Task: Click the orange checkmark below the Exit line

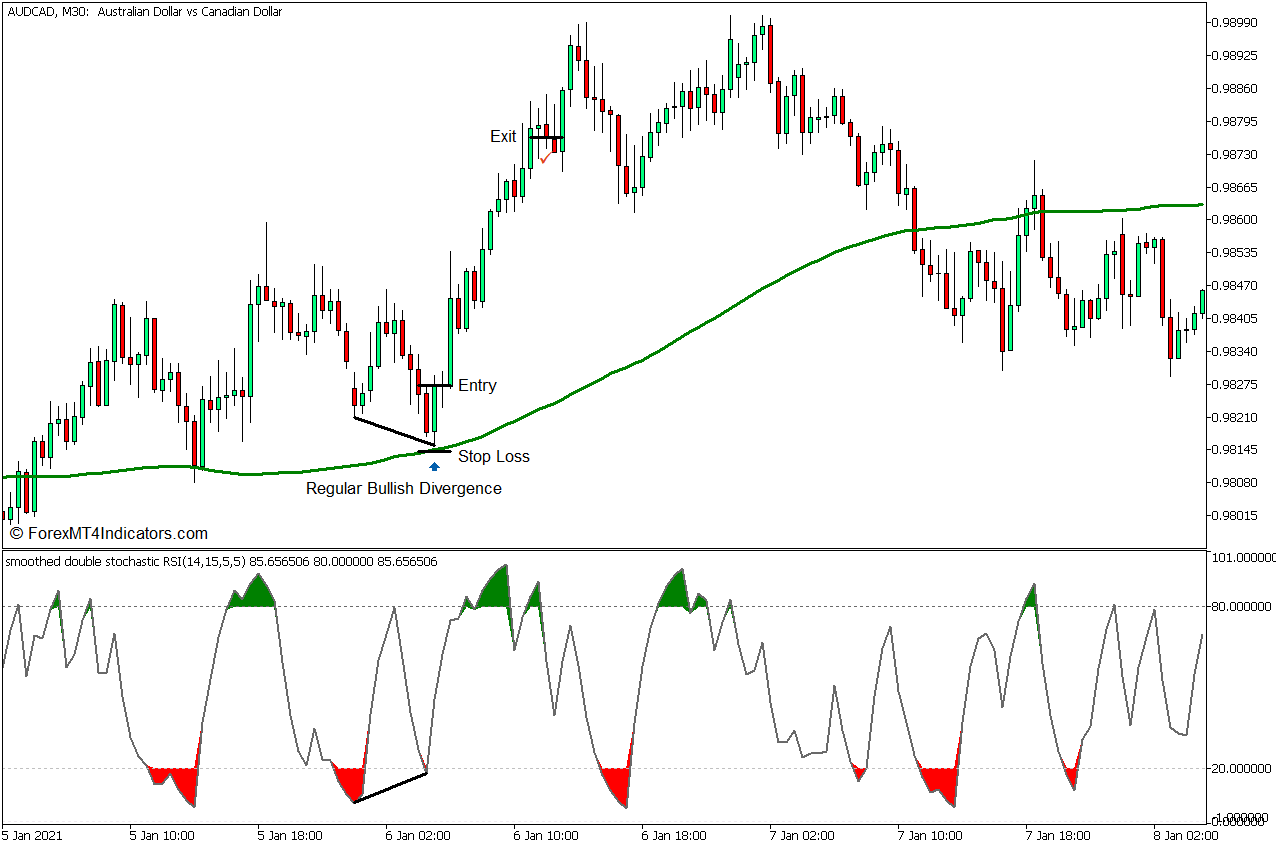Action: [x=545, y=157]
